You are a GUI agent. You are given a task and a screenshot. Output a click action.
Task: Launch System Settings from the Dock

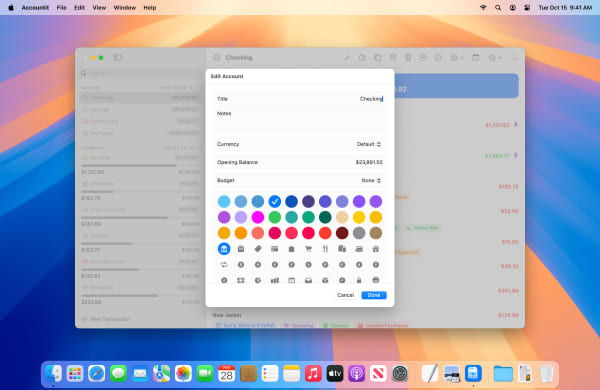(400, 373)
